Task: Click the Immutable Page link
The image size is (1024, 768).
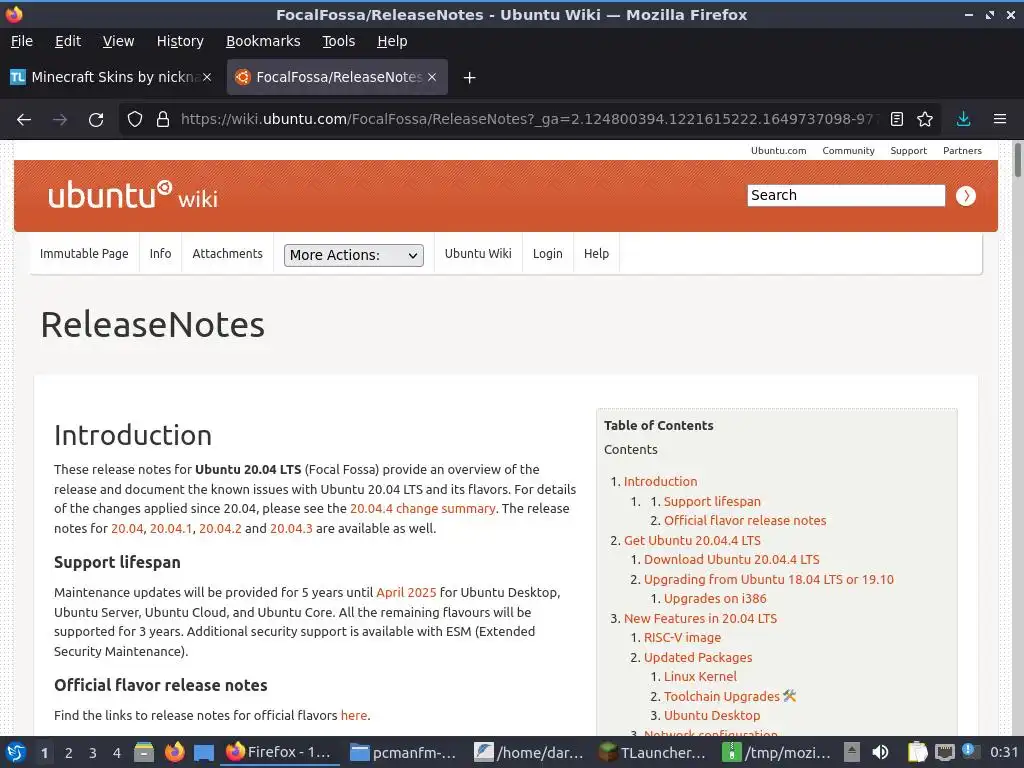Action: (x=84, y=253)
